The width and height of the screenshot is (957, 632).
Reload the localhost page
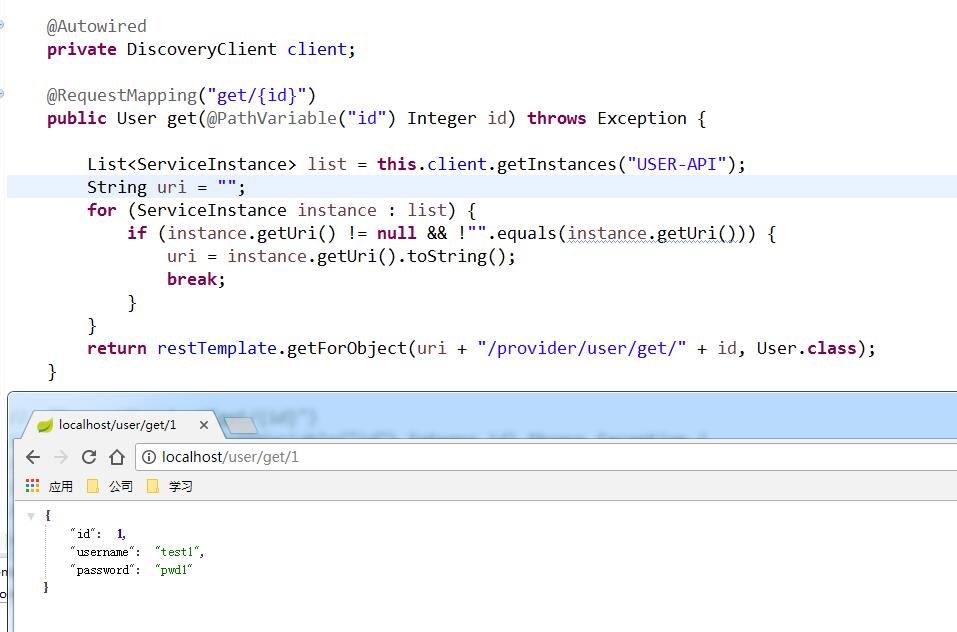[x=89, y=457]
